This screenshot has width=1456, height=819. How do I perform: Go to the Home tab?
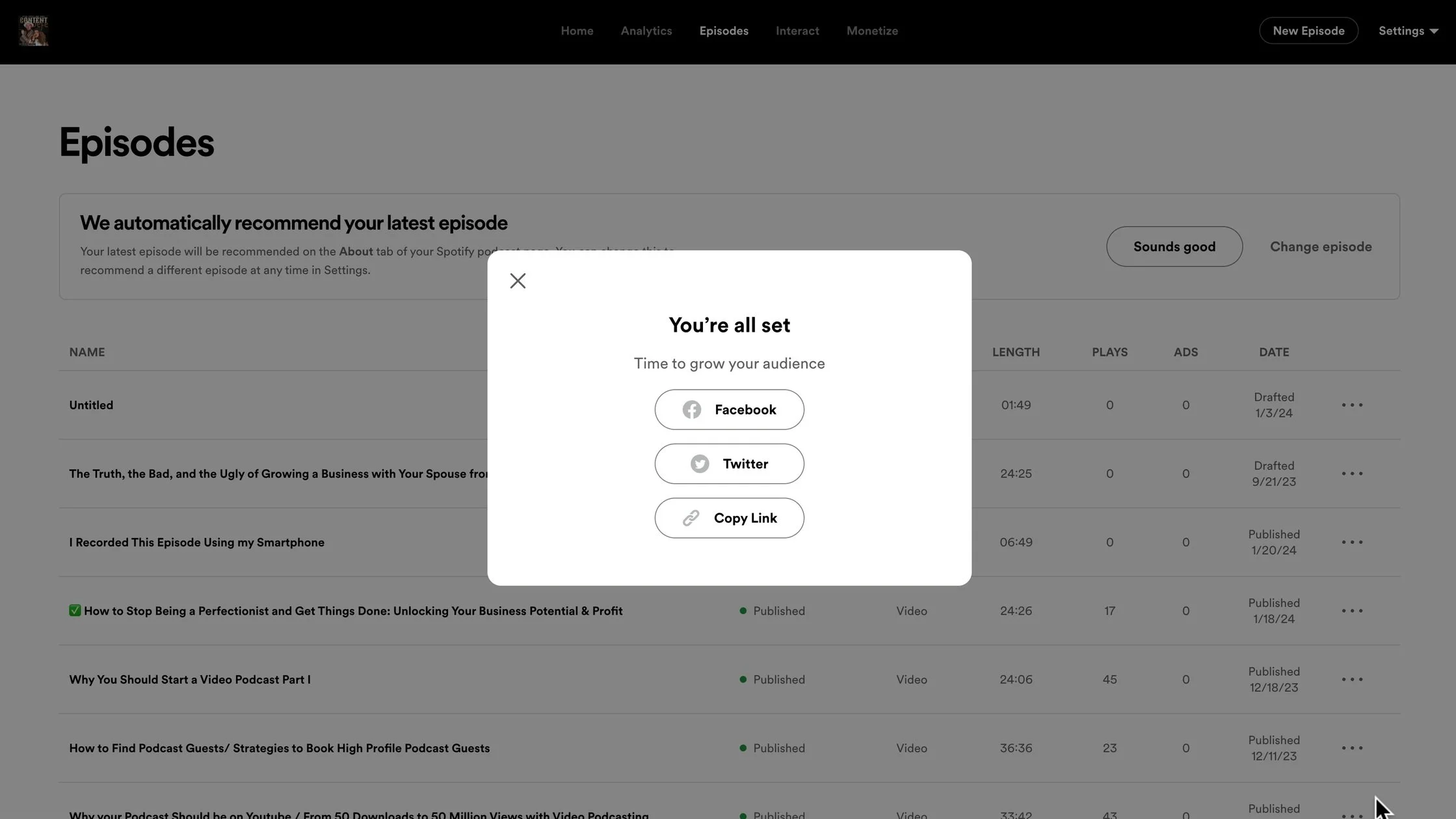577,31
